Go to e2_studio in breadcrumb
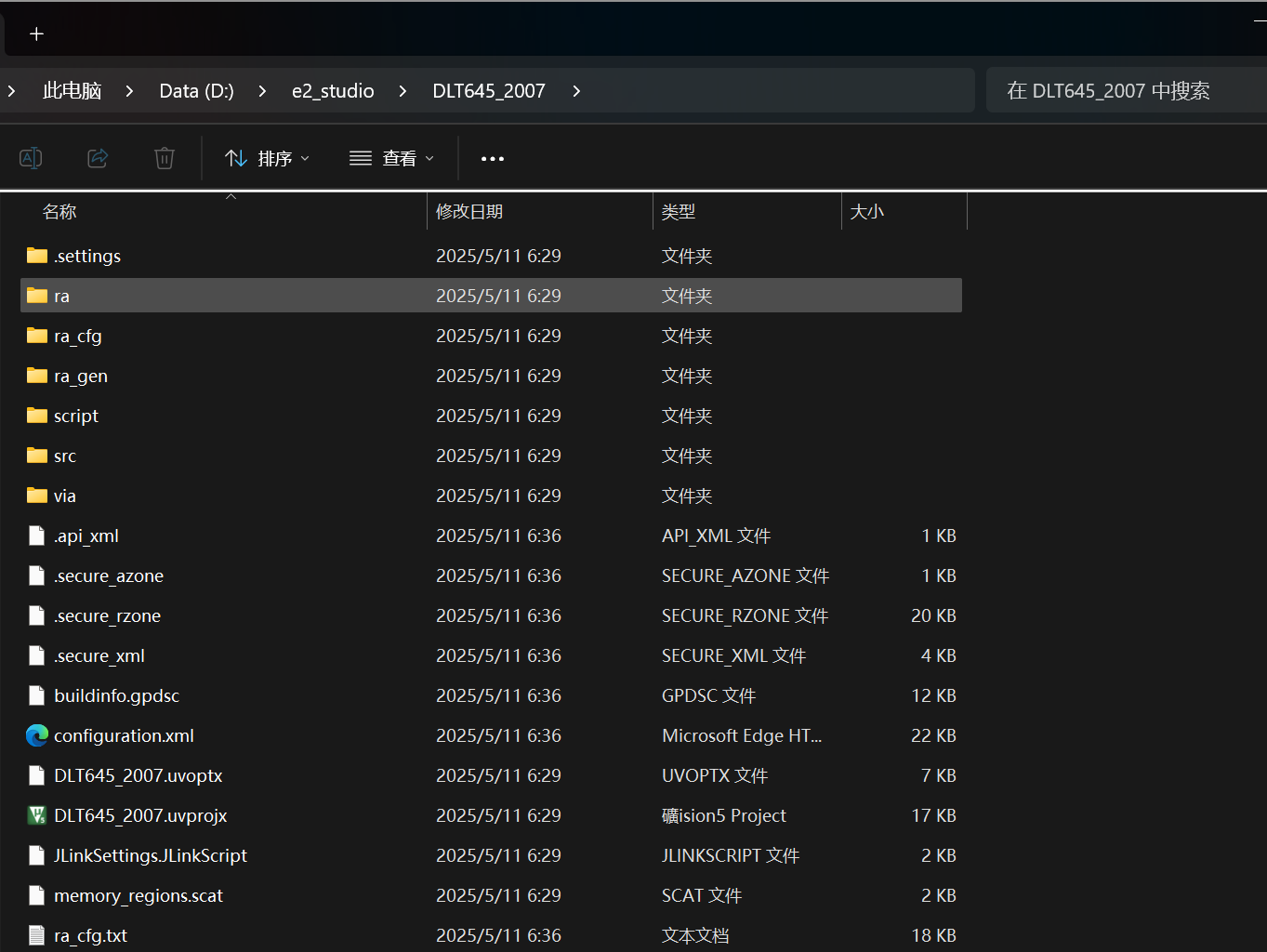The image size is (1267, 952). click(x=333, y=91)
